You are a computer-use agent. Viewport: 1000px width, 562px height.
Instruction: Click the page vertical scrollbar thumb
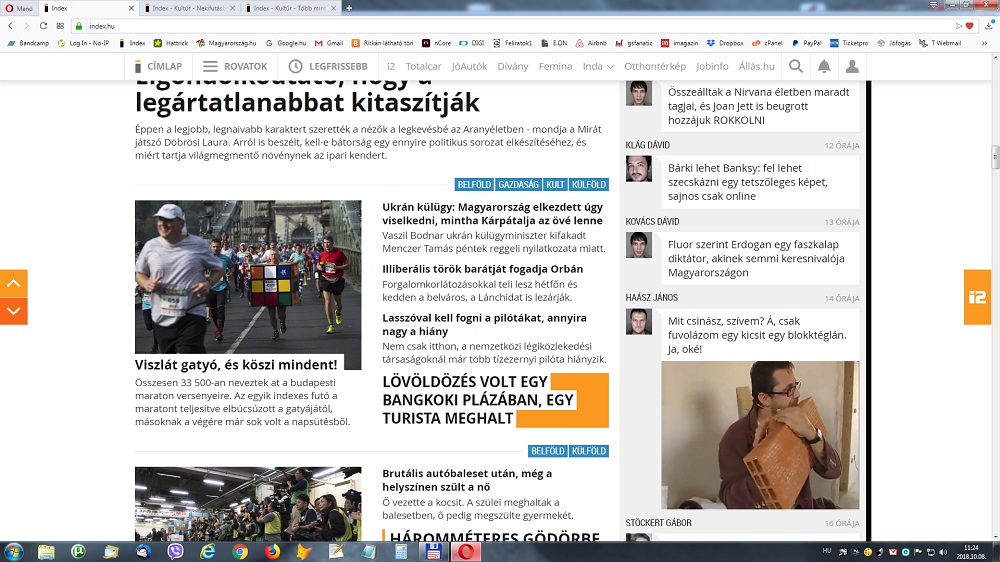pyautogui.click(x=994, y=157)
